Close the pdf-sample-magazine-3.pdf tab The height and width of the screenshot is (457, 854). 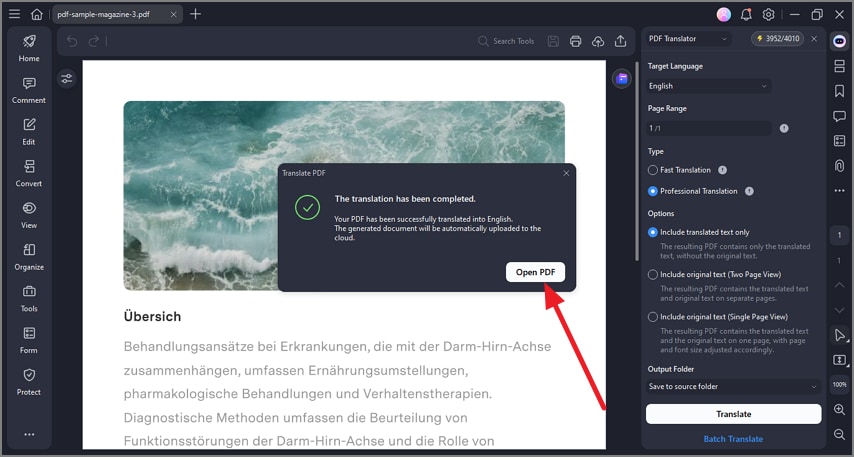pos(173,14)
